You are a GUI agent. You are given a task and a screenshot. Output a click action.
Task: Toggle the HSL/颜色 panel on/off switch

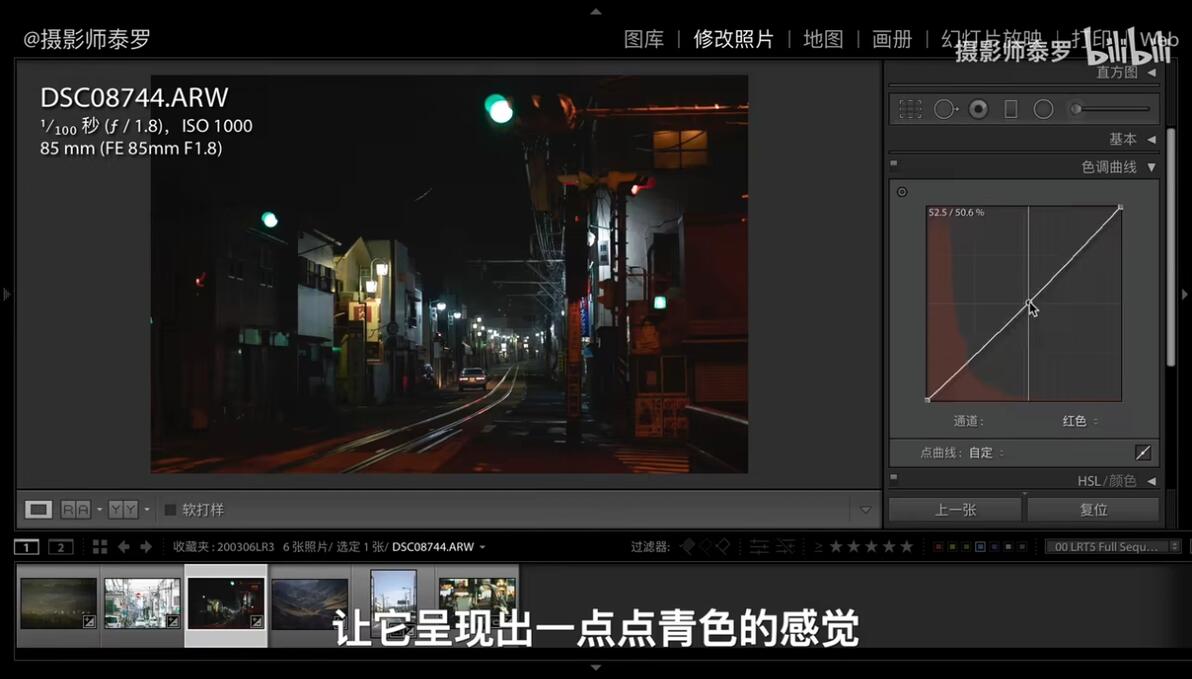click(x=894, y=478)
